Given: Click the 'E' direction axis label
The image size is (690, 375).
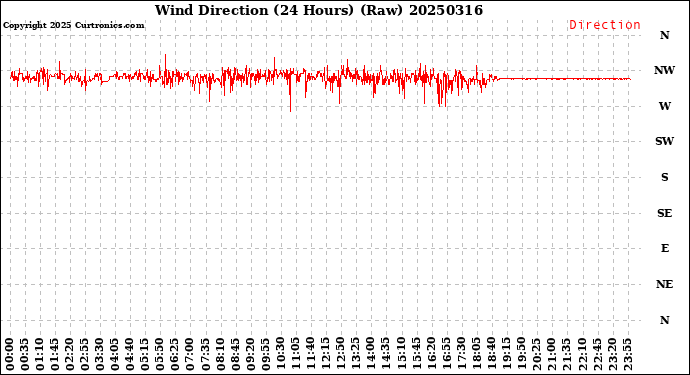Looking at the screenshot, I should click(x=664, y=248).
